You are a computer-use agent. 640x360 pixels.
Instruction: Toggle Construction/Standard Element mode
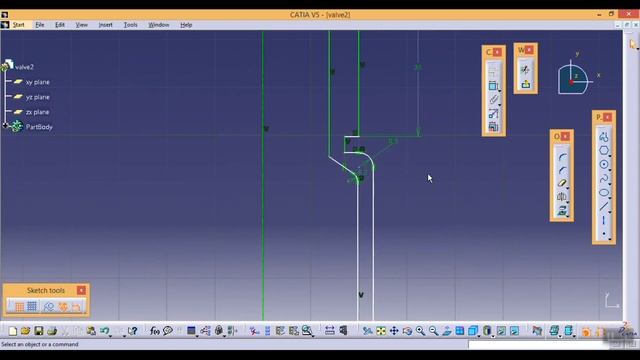click(49, 306)
